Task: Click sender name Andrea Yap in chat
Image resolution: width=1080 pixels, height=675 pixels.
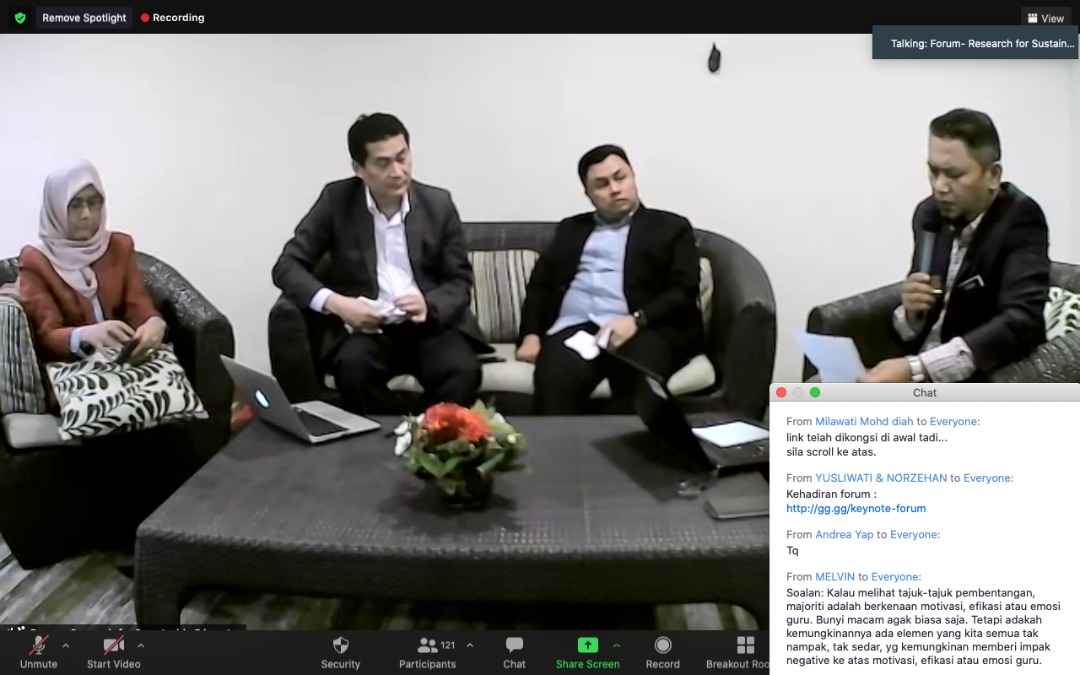Action: [x=844, y=535]
